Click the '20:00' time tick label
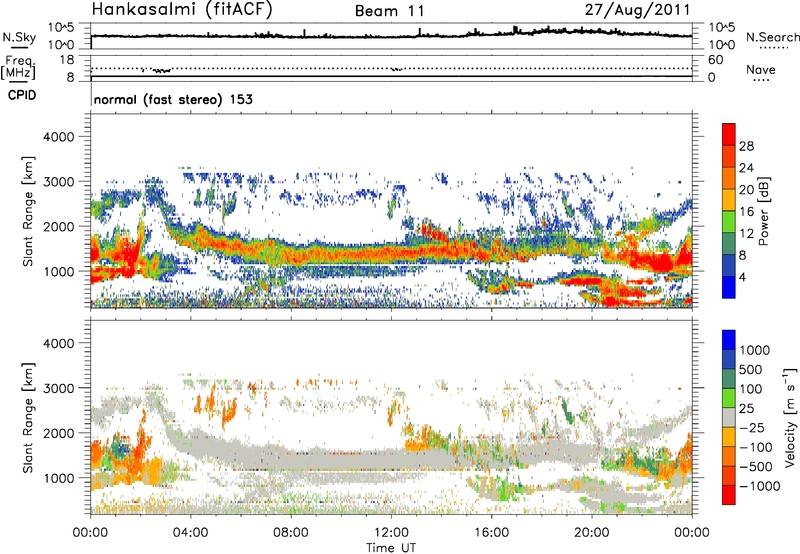Viewport: 800px width, 554px height. [592, 533]
